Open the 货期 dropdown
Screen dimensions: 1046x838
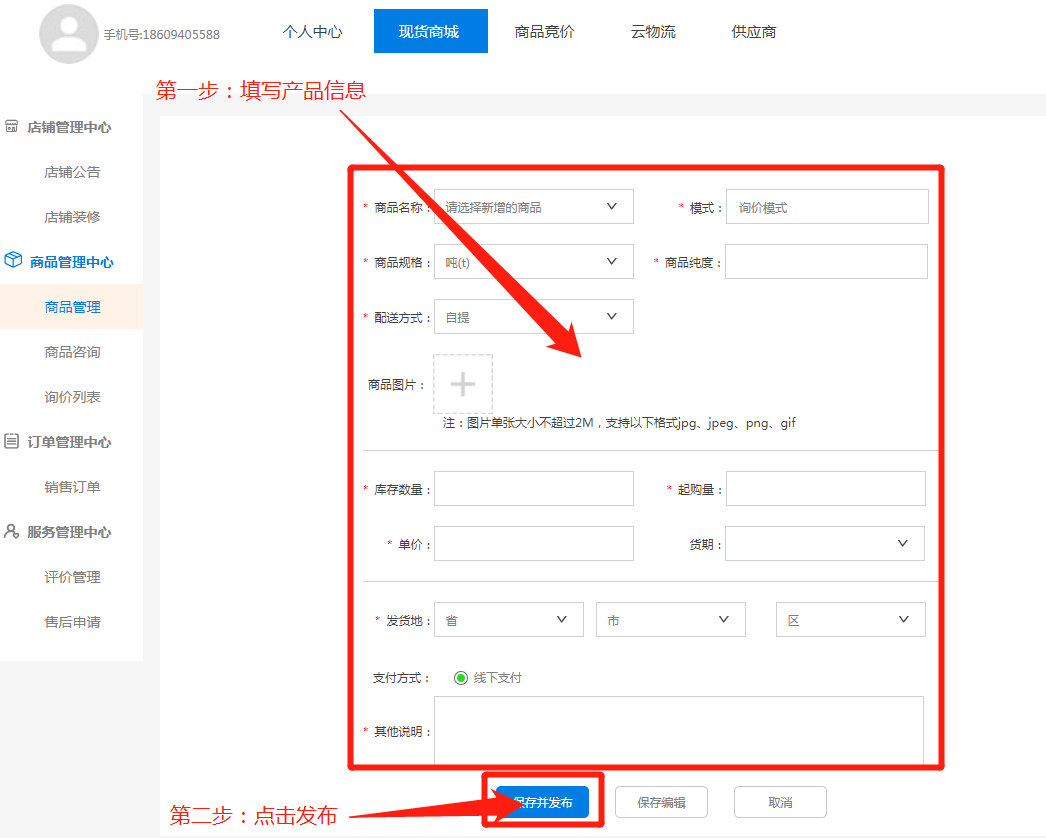point(825,544)
